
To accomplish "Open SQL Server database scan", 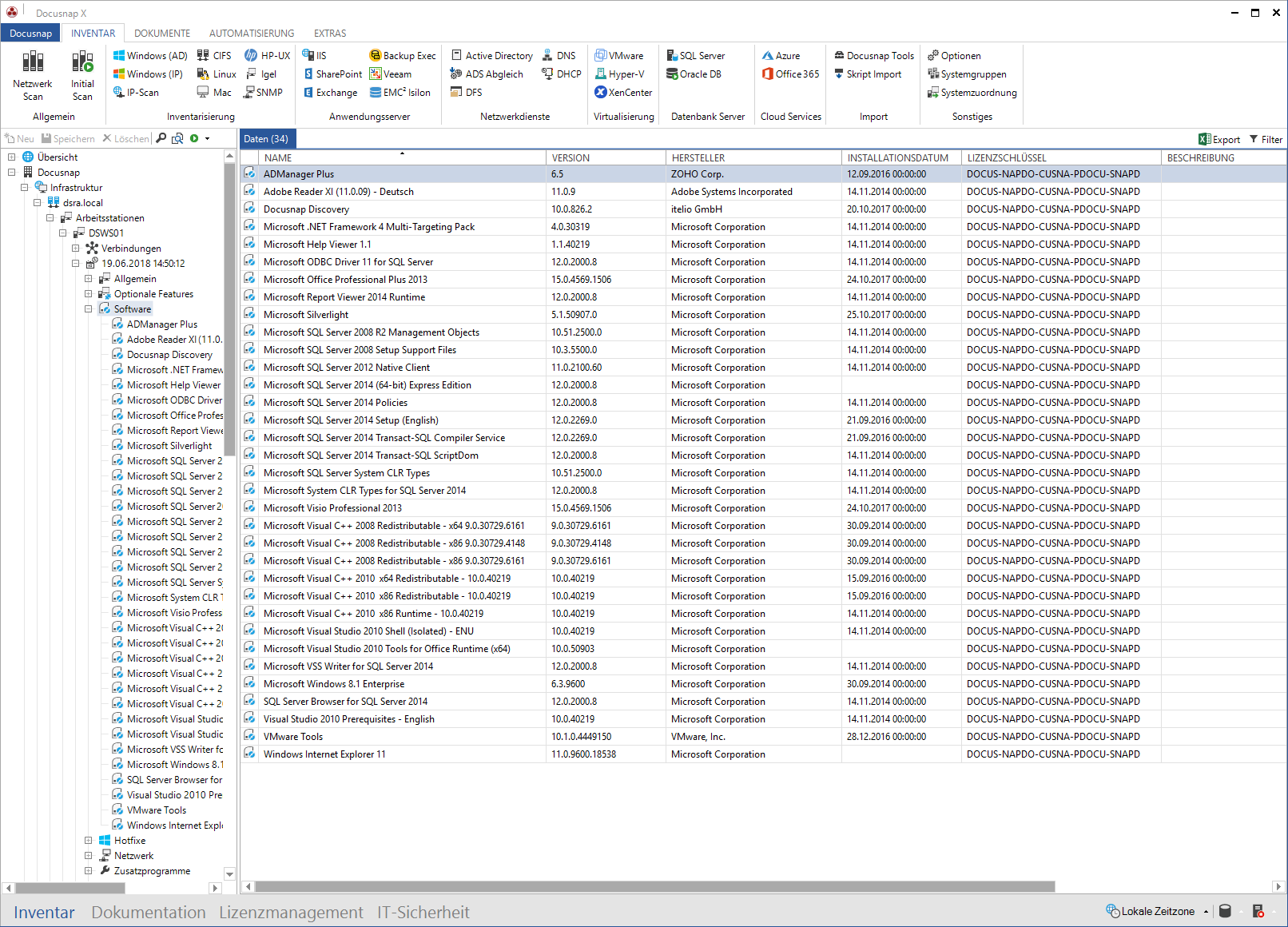I will tap(696, 56).
